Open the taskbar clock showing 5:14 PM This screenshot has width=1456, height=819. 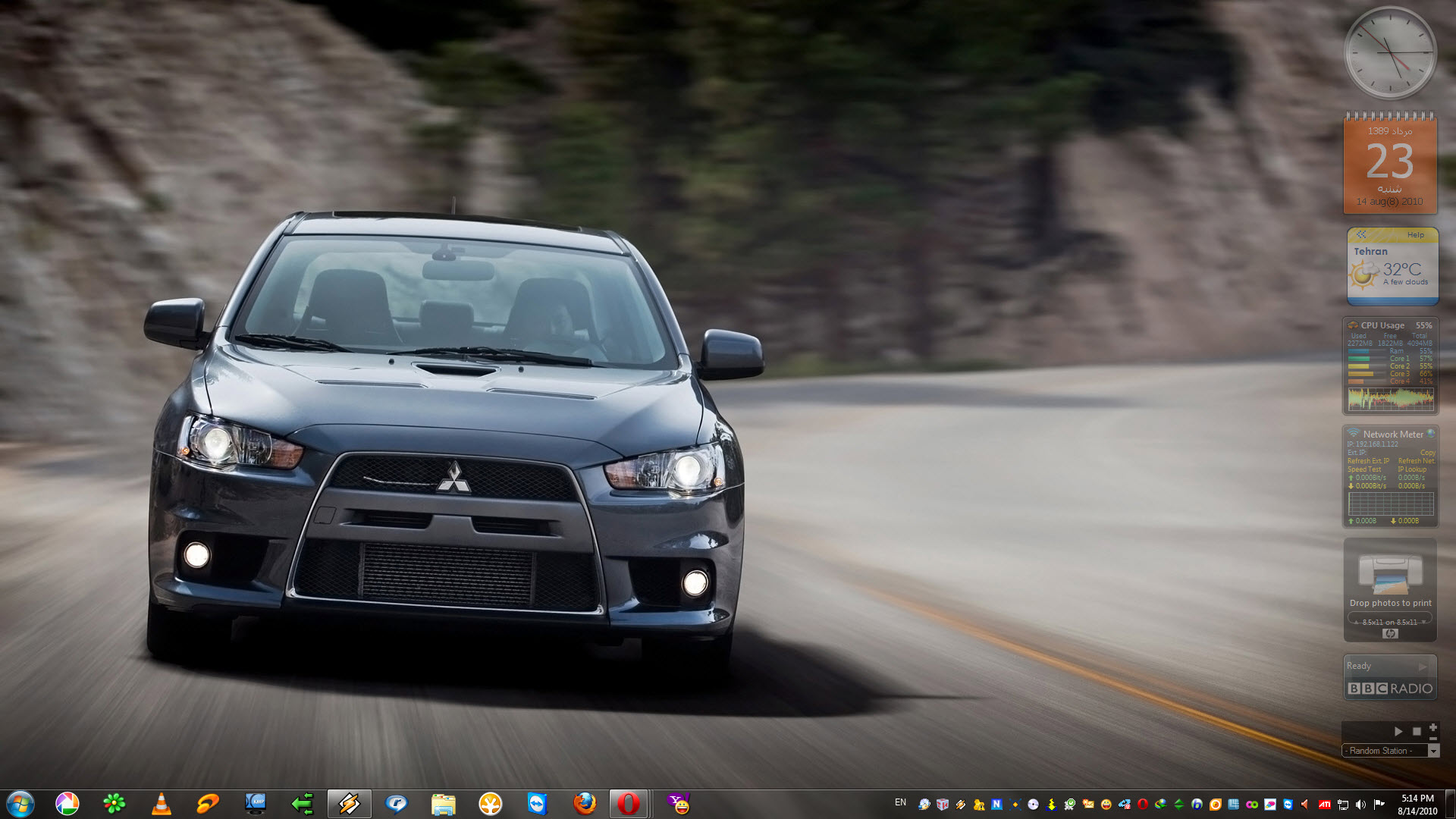tap(1417, 805)
